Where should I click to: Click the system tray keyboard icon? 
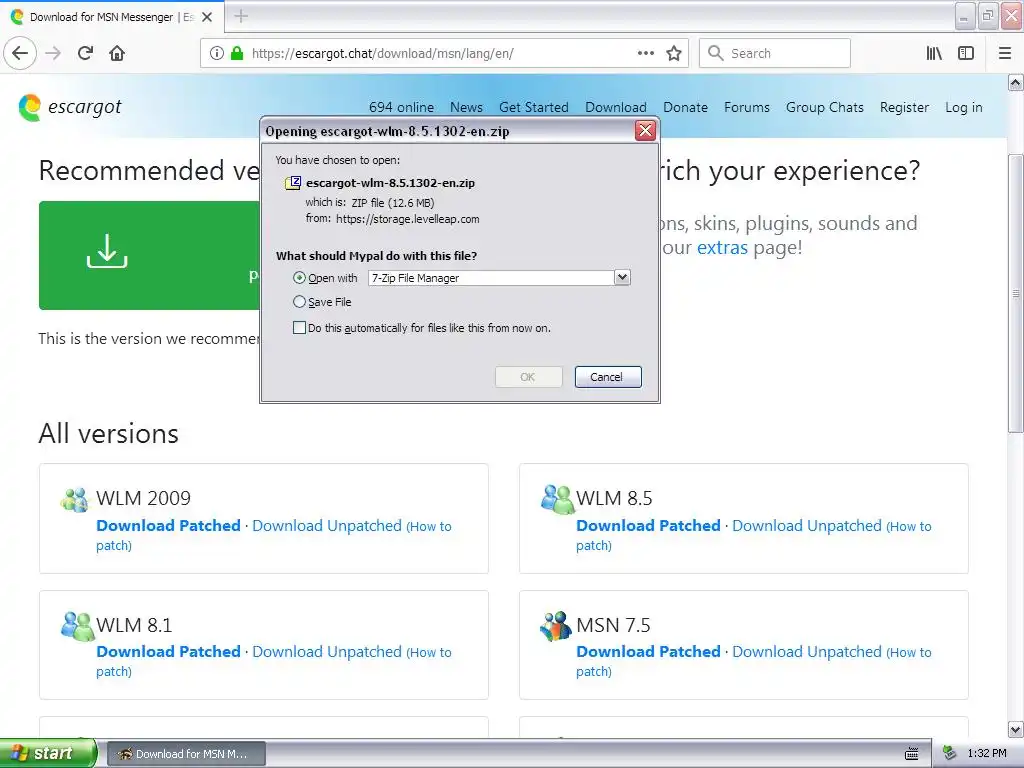click(x=912, y=754)
